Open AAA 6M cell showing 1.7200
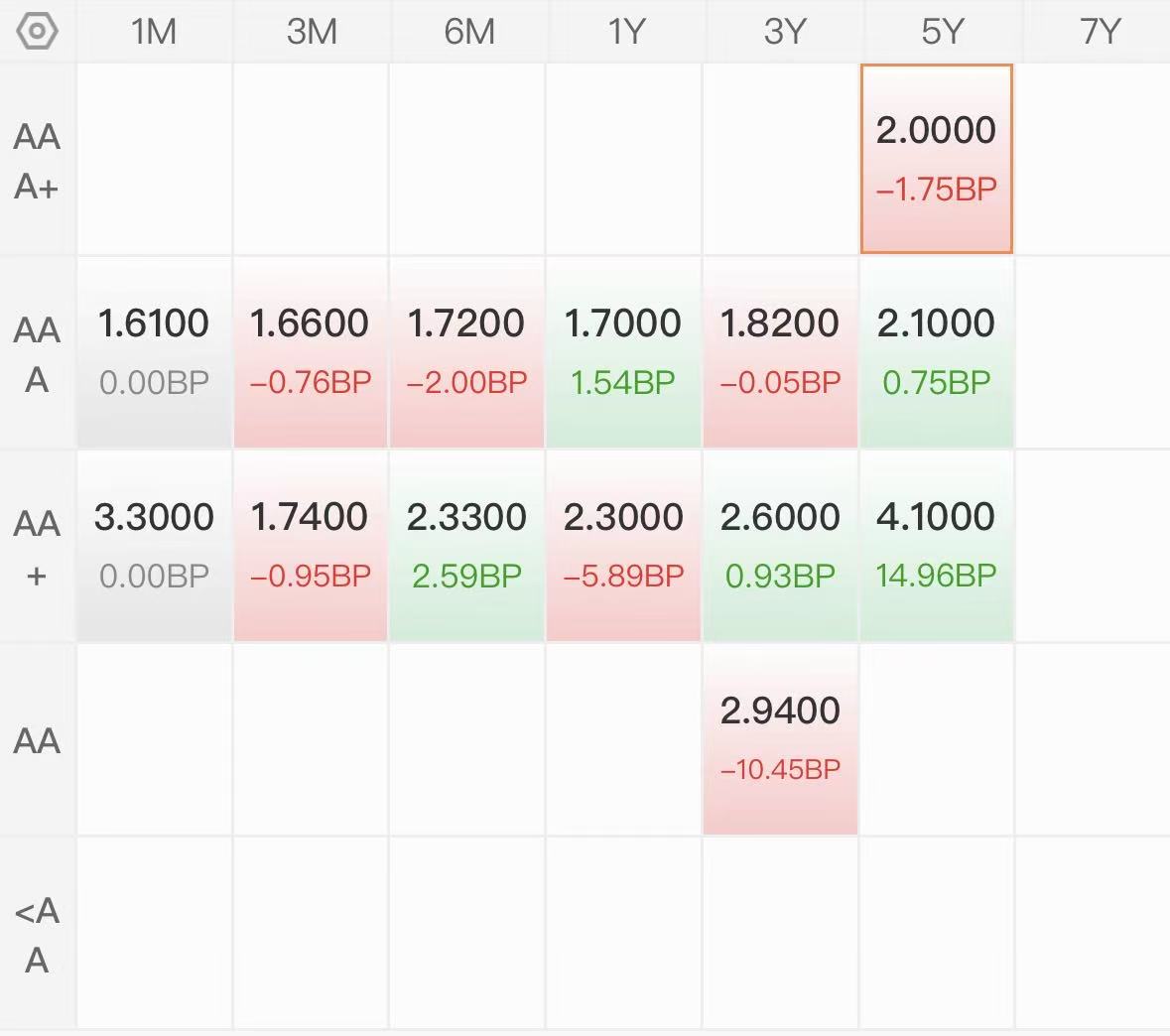This screenshot has height=1036, width=1170. [x=467, y=352]
